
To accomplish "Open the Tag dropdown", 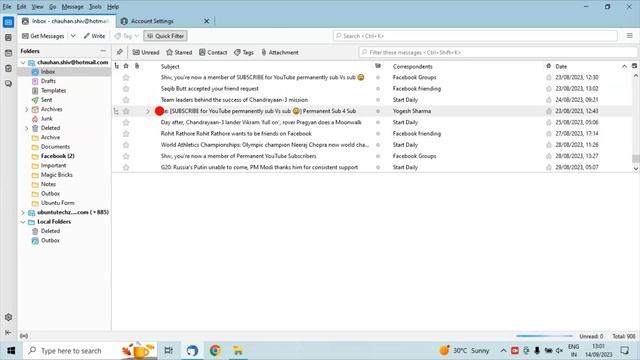I will click(127, 36).
